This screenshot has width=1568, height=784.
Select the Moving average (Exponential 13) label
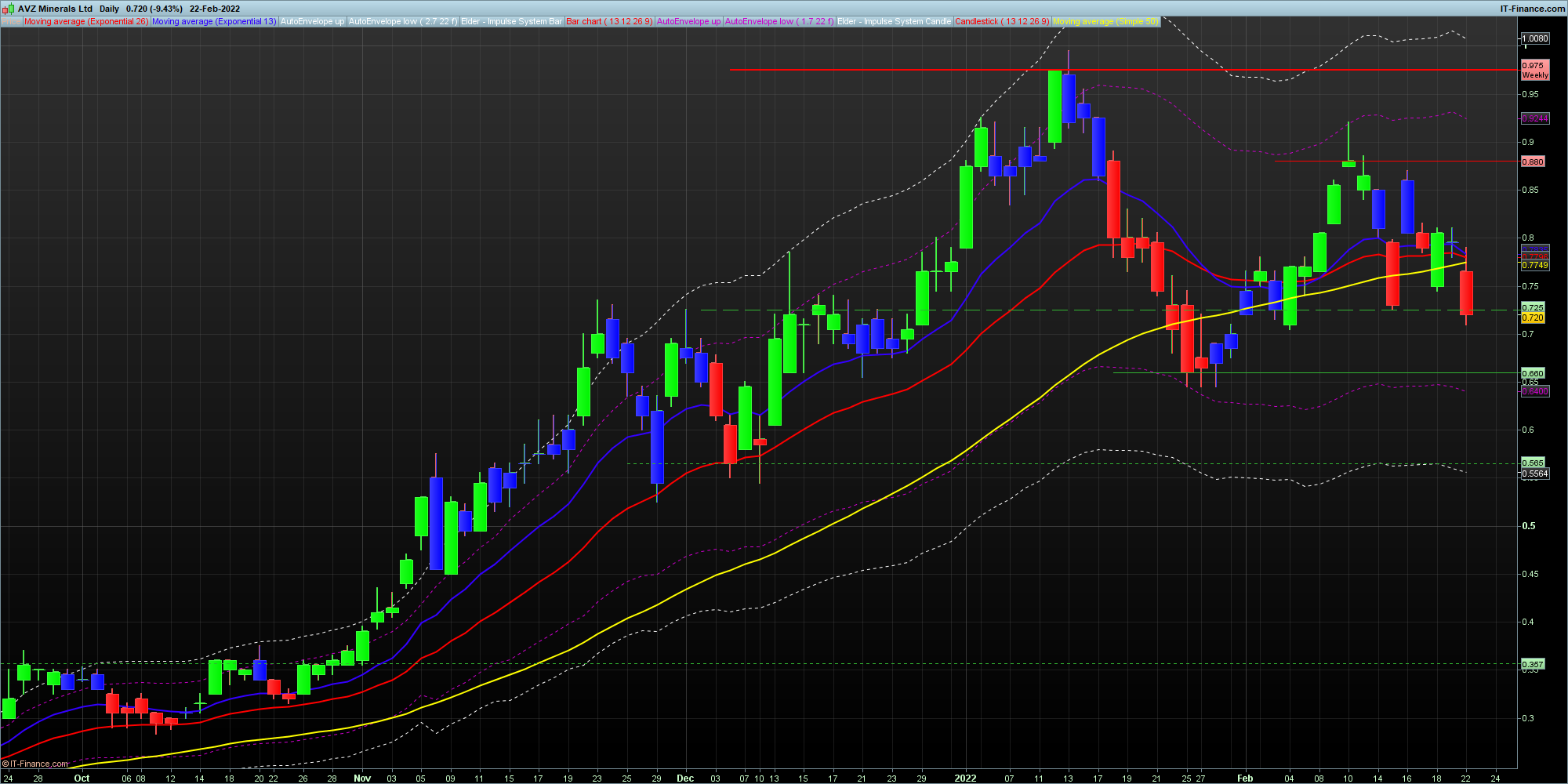point(214,21)
